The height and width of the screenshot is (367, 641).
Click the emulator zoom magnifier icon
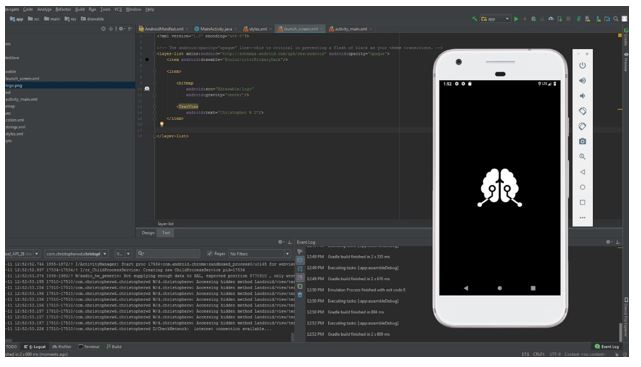(x=583, y=157)
